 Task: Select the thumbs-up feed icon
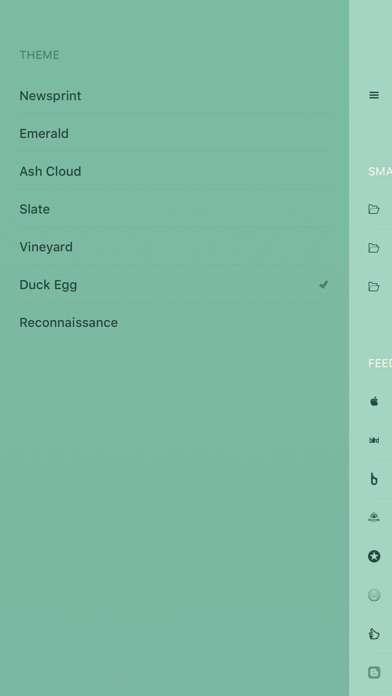point(374,634)
